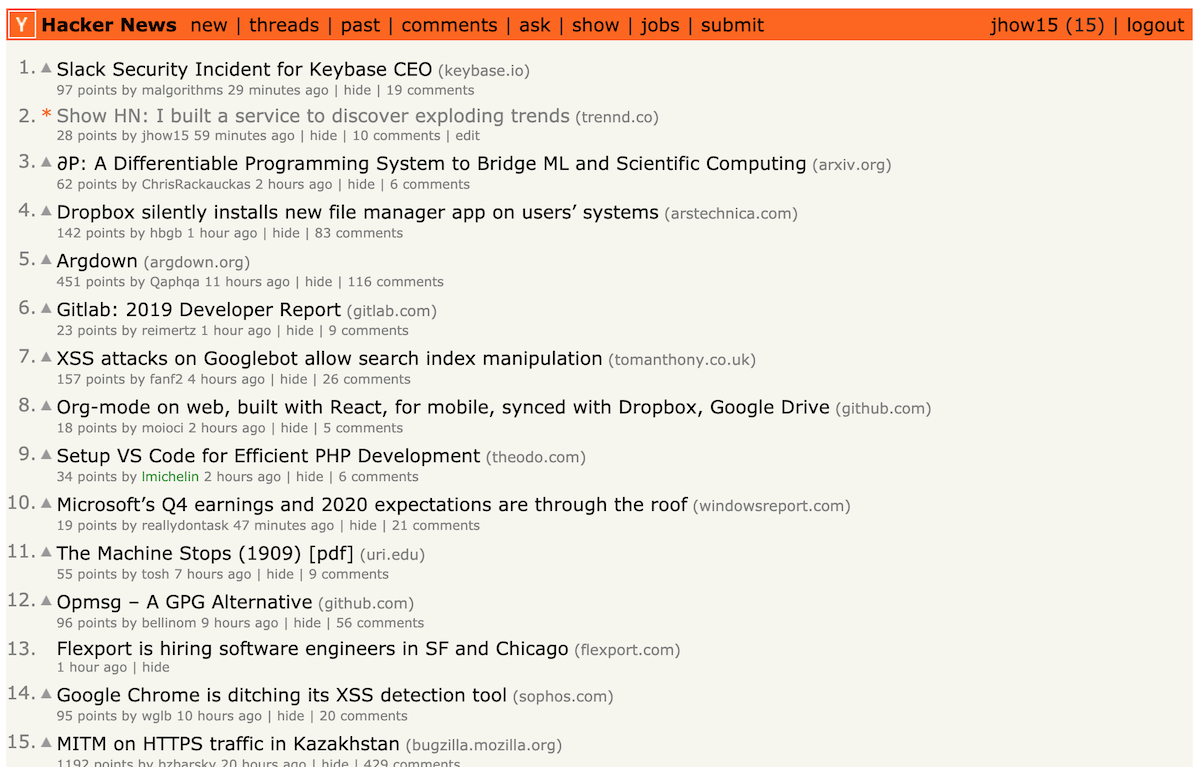Click the Hacker News title link
Viewport: 1200px width, 767px height.
tap(109, 25)
